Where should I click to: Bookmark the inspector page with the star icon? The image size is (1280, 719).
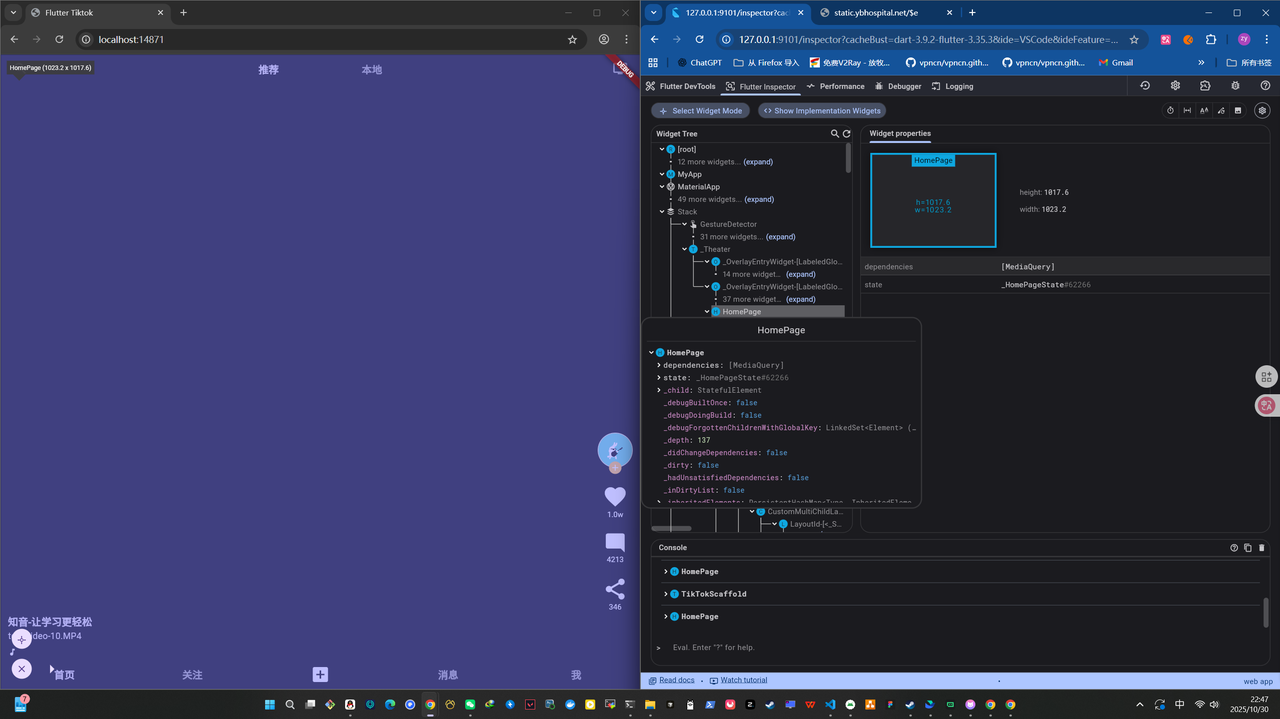pyautogui.click(x=1134, y=40)
